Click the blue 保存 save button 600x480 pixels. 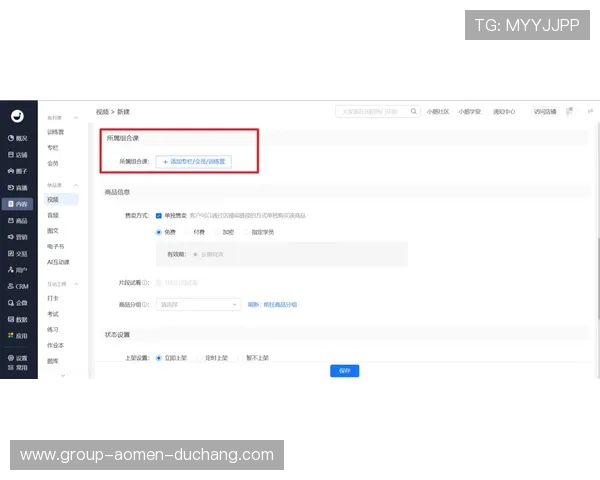coord(344,370)
